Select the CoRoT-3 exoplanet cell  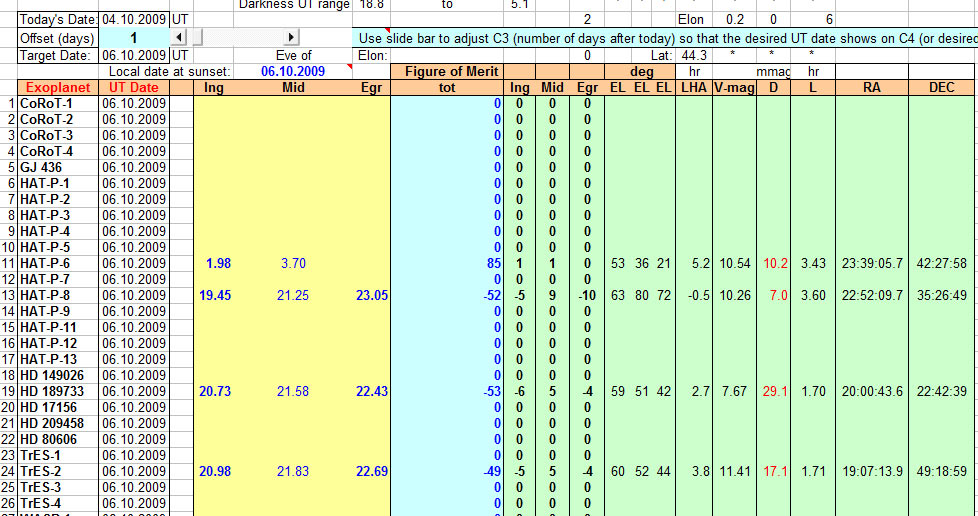pyautogui.click(x=58, y=135)
